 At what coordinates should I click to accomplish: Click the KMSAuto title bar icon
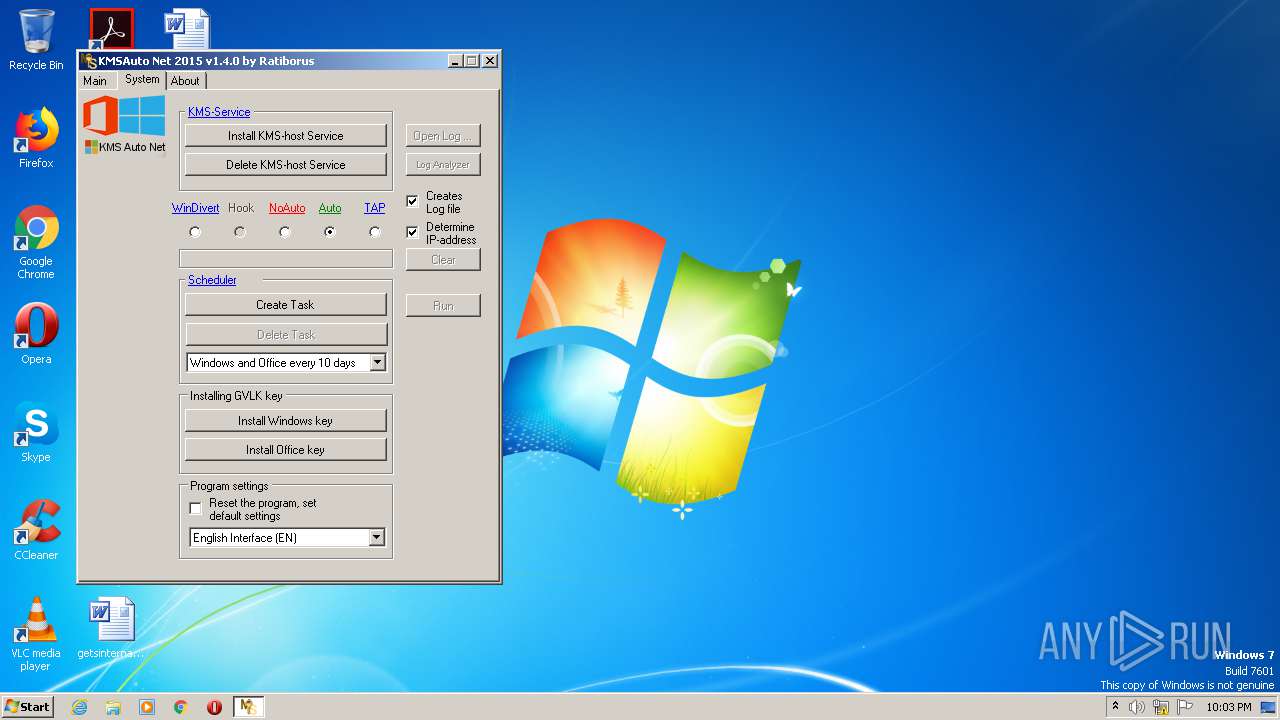(x=90, y=61)
